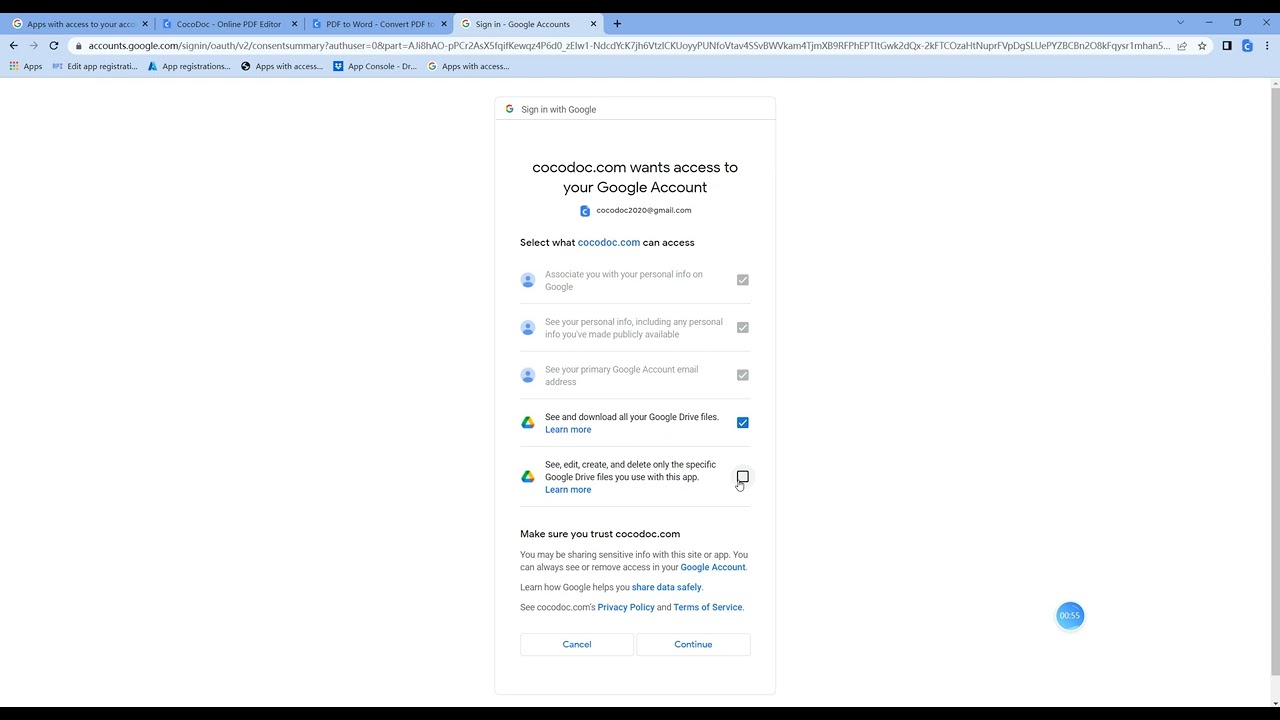This screenshot has width=1280, height=720.
Task: Open the share data safely link
Action: click(x=667, y=587)
